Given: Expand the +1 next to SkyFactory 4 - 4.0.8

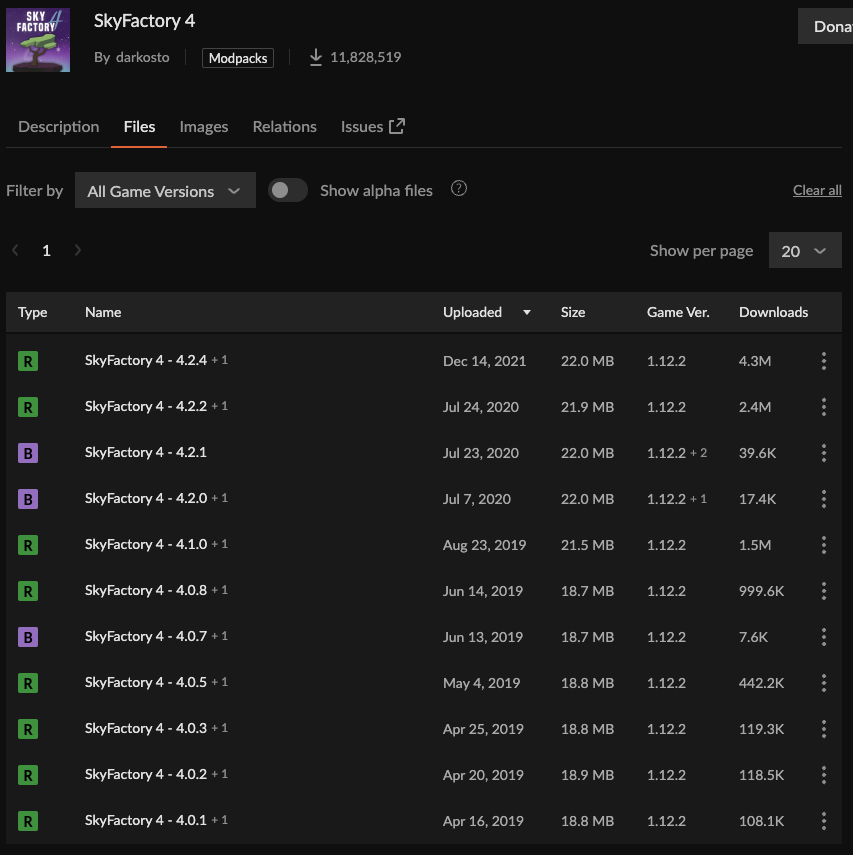Looking at the screenshot, I should point(220,590).
